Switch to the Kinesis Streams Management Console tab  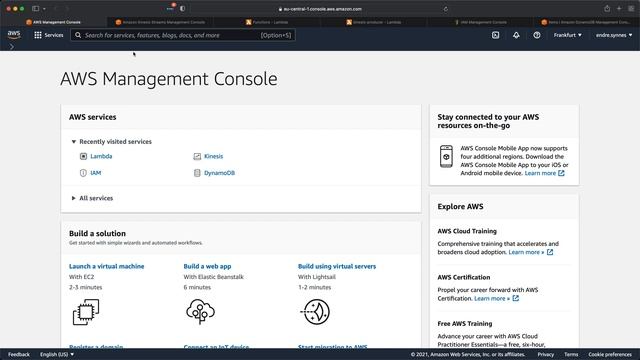click(x=160, y=22)
